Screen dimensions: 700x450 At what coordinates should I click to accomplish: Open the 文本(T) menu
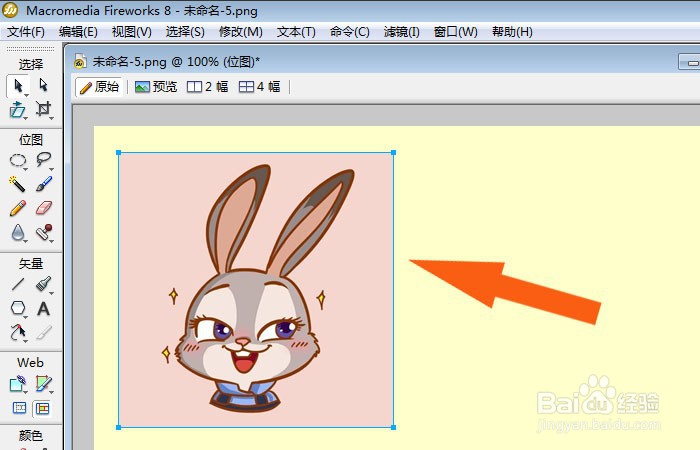[296, 32]
